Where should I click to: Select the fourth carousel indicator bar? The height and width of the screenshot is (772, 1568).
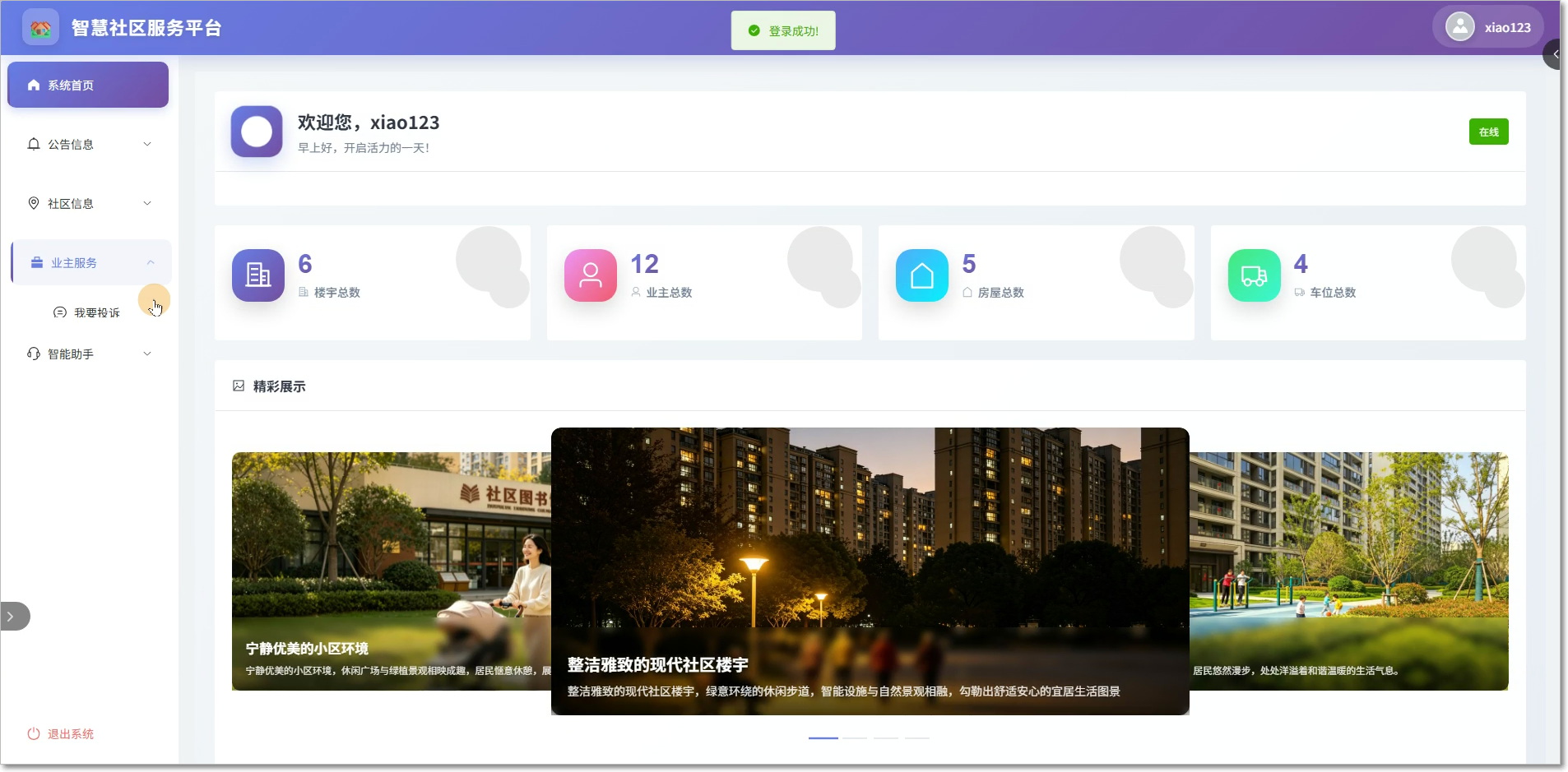pyautogui.click(x=917, y=737)
